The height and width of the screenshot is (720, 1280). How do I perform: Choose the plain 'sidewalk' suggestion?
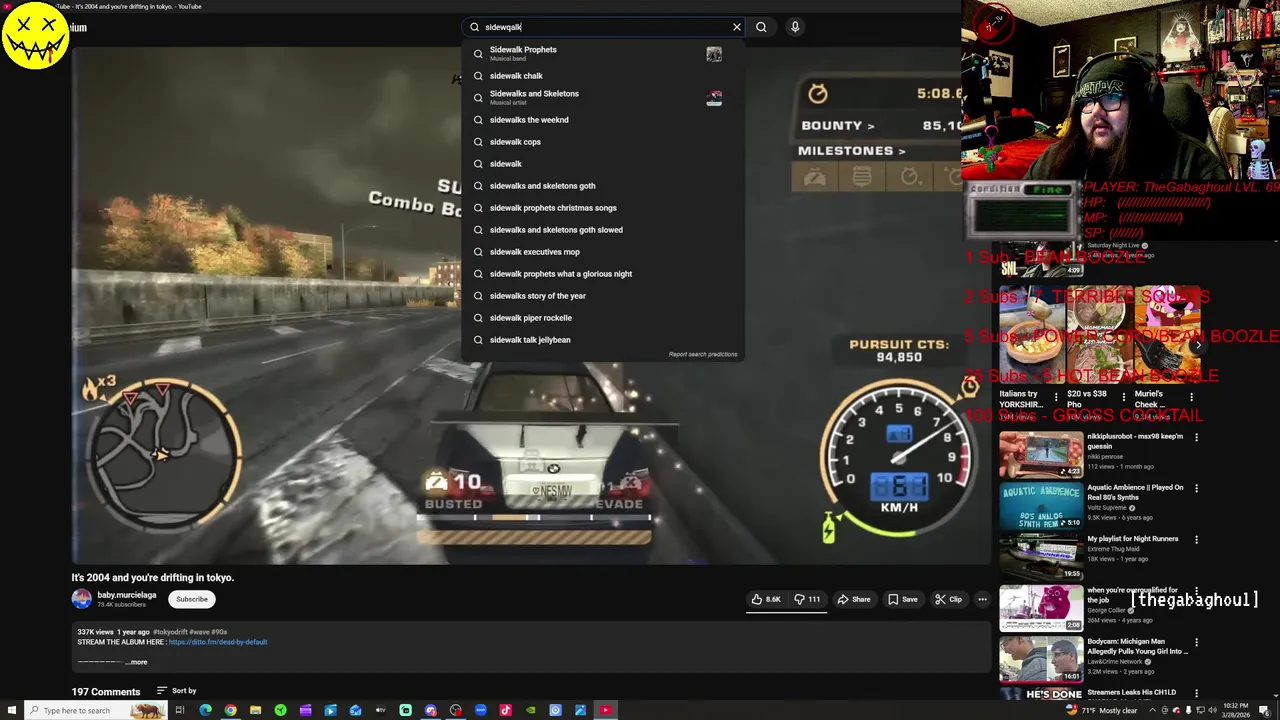coord(602,164)
